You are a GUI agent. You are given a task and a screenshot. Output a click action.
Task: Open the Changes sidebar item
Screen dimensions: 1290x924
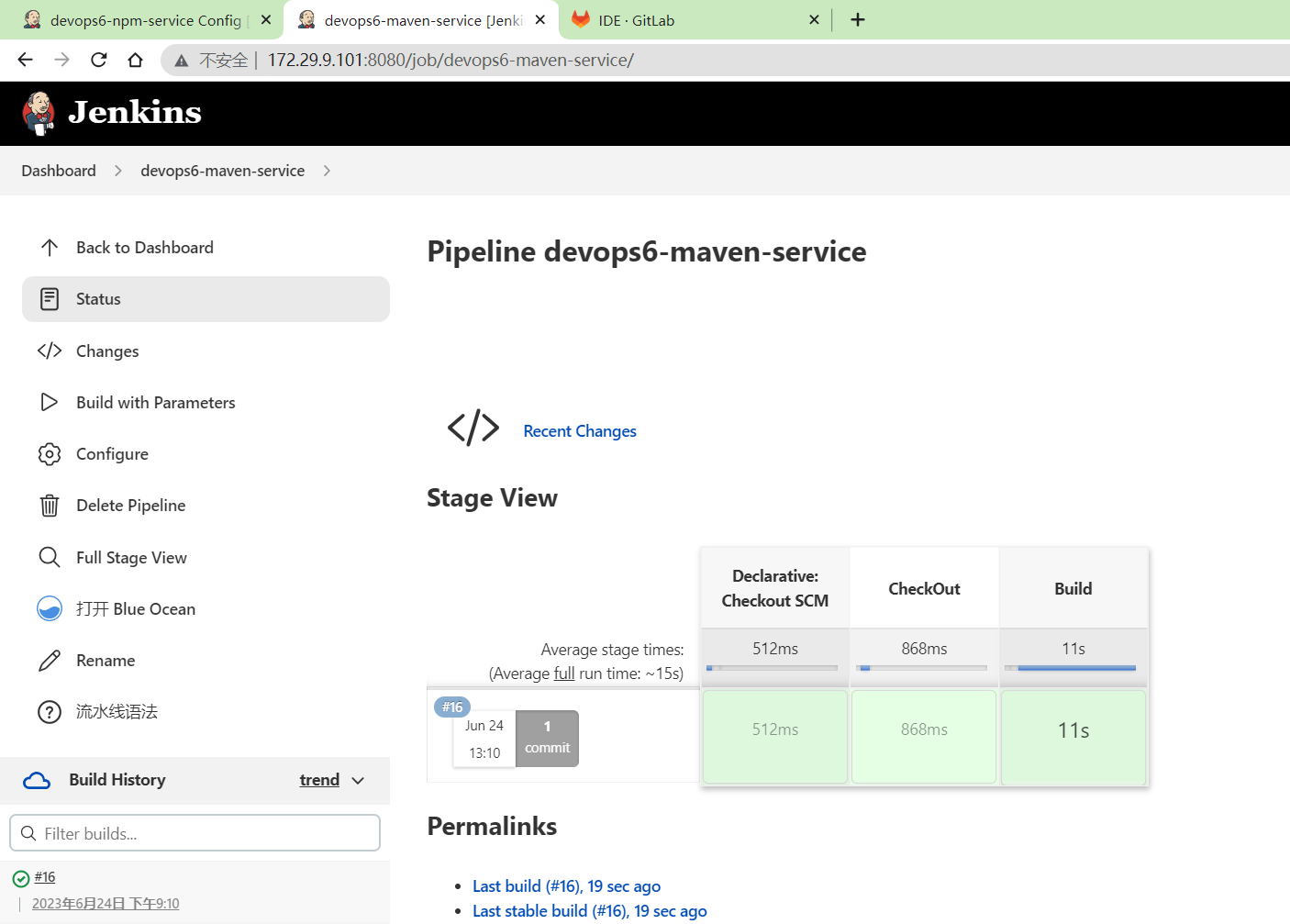tap(206, 351)
